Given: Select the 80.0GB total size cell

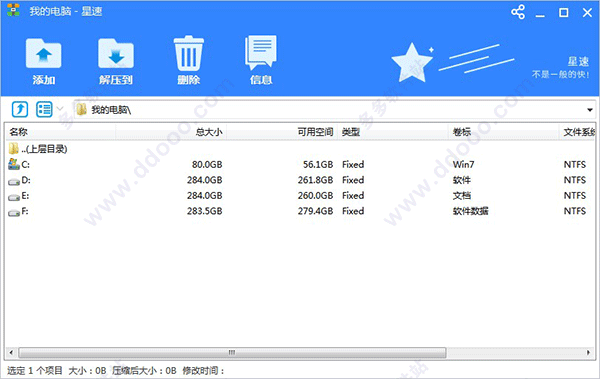Looking at the screenshot, I should point(207,165).
